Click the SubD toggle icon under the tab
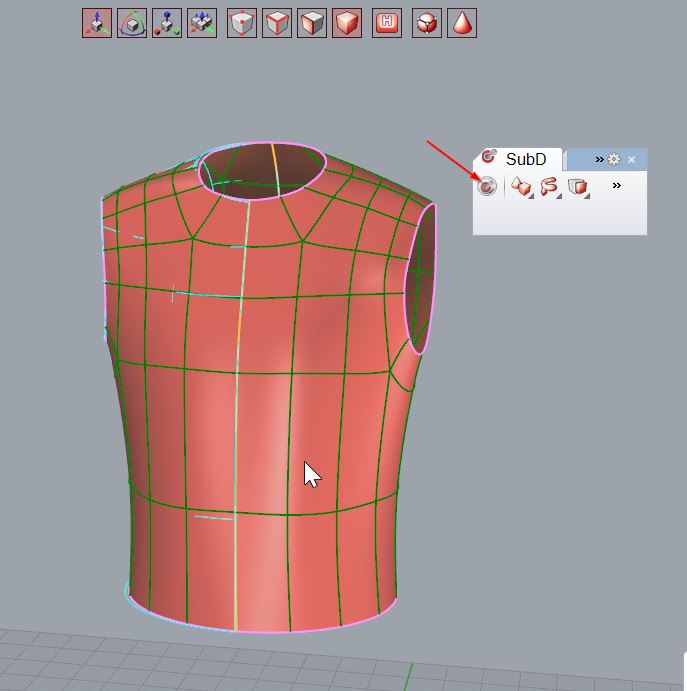 [x=487, y=186]
